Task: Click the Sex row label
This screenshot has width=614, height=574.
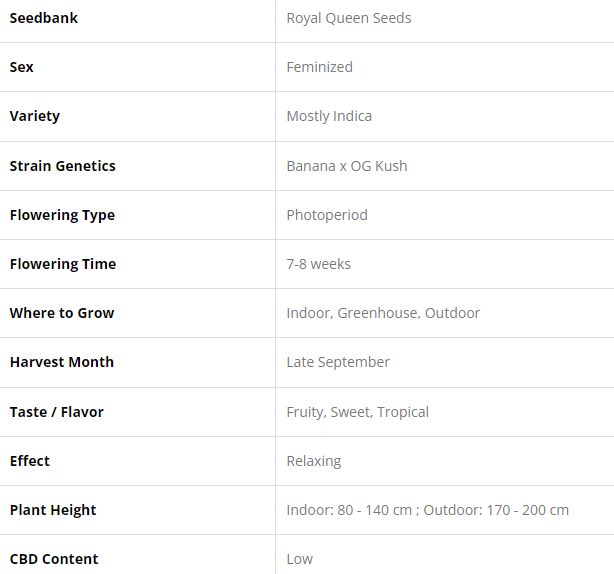Action: click(x=22, y=67)
